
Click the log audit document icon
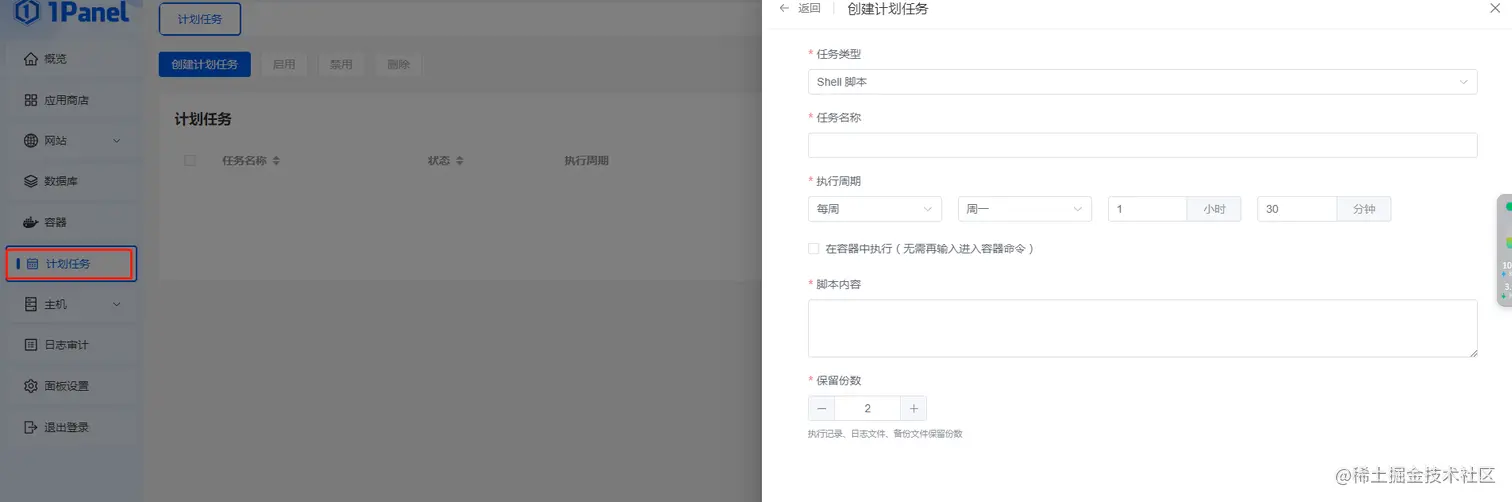tap(30, 345)
